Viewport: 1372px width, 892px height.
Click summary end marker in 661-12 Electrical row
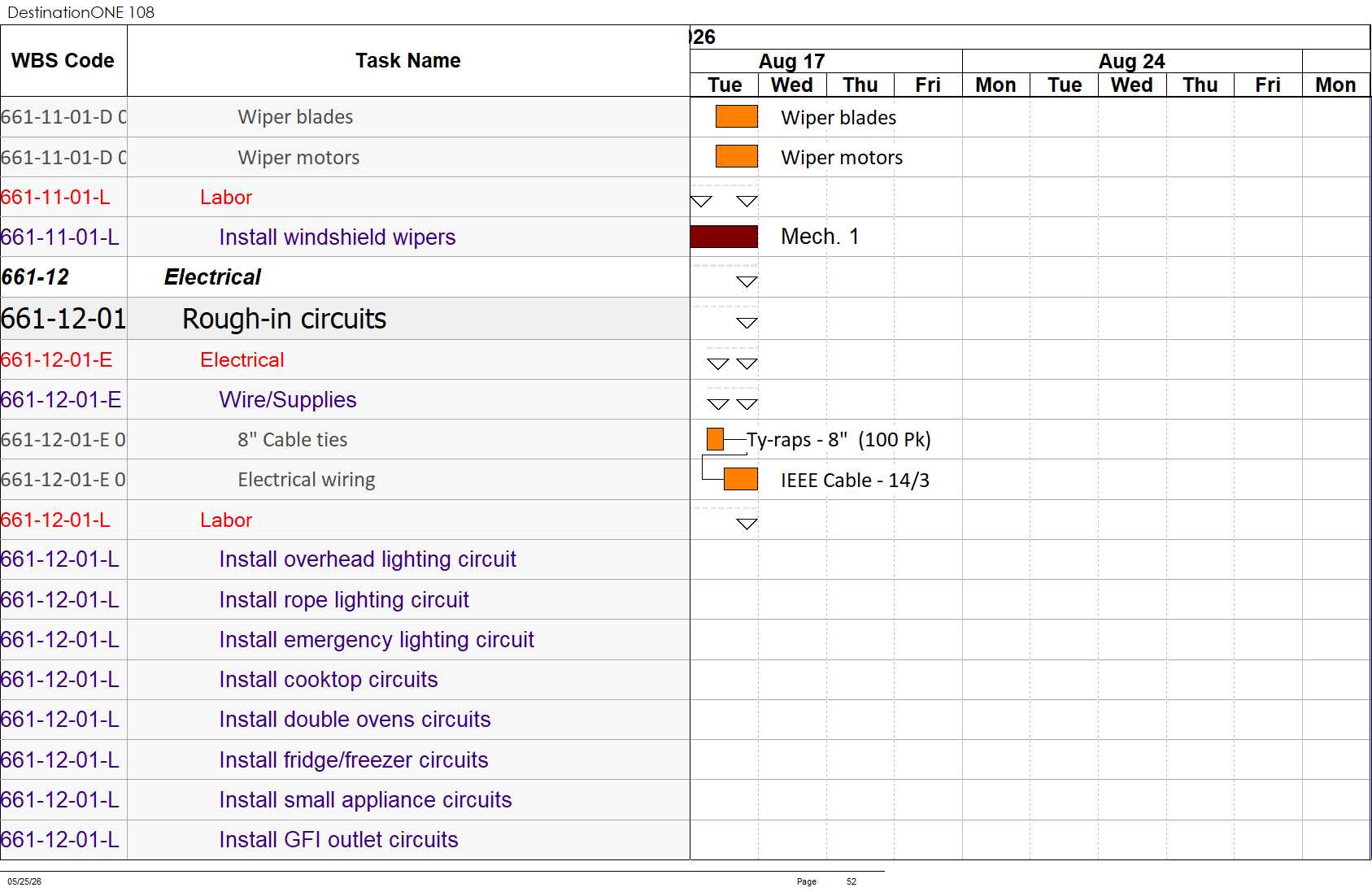point(747,282)
